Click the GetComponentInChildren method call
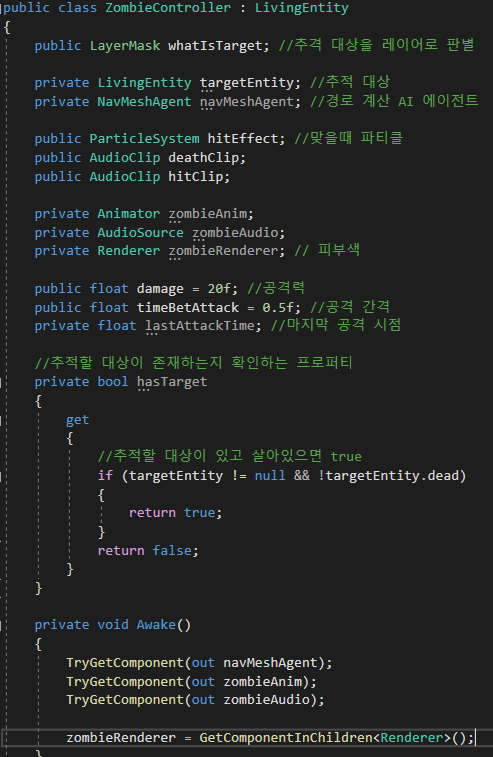This screenshot has width=493, height=757. [x=286, y=738]
